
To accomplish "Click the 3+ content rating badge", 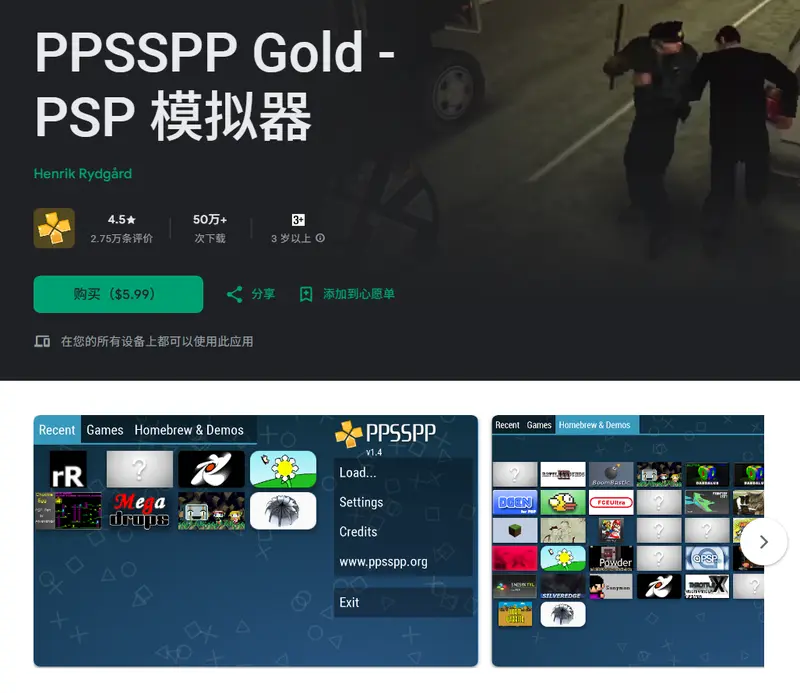I will click(298, 220).
